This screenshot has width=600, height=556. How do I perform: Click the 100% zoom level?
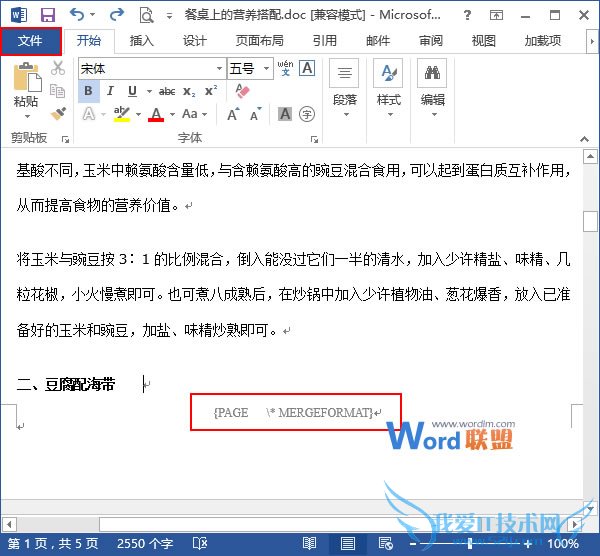pos(562,543)
